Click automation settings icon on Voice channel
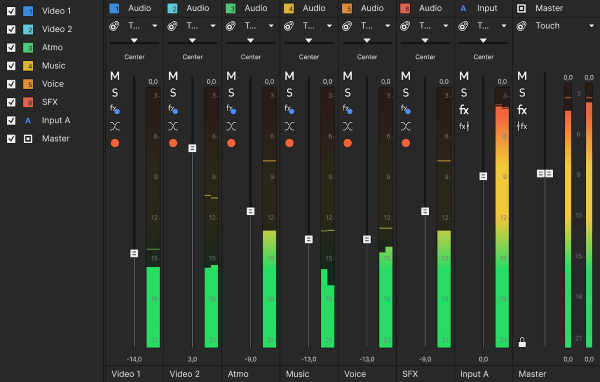Screen dimensions: 600x382 [347, 26]
